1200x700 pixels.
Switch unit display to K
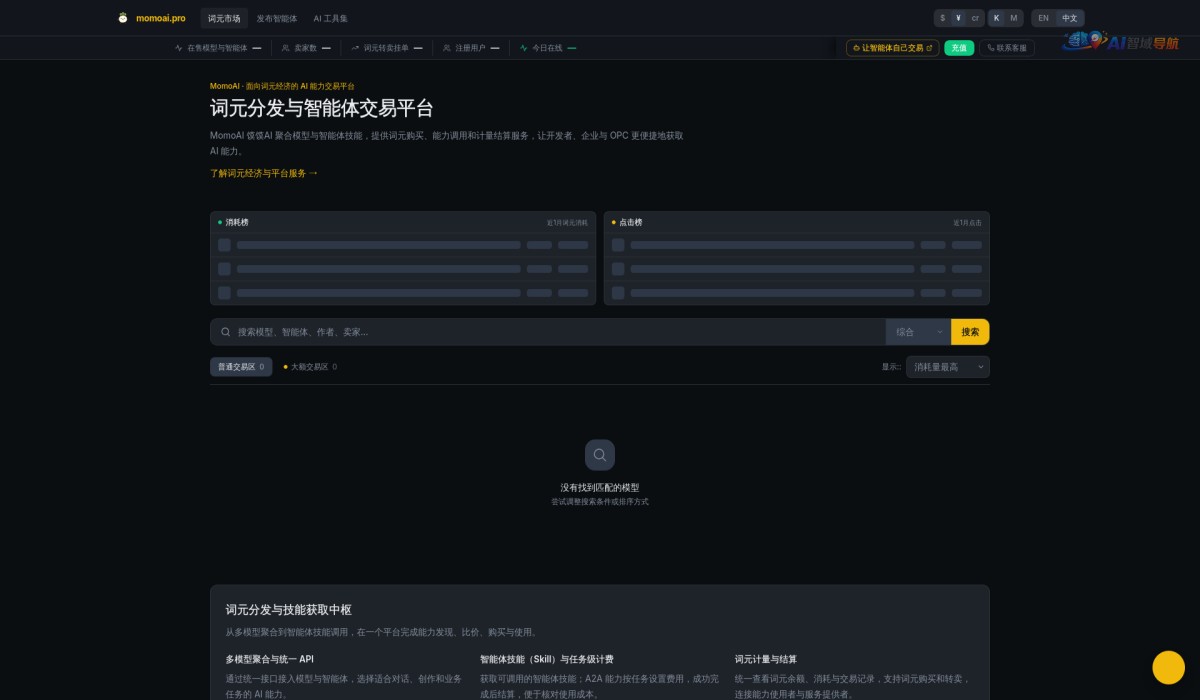tap(996, 18)
